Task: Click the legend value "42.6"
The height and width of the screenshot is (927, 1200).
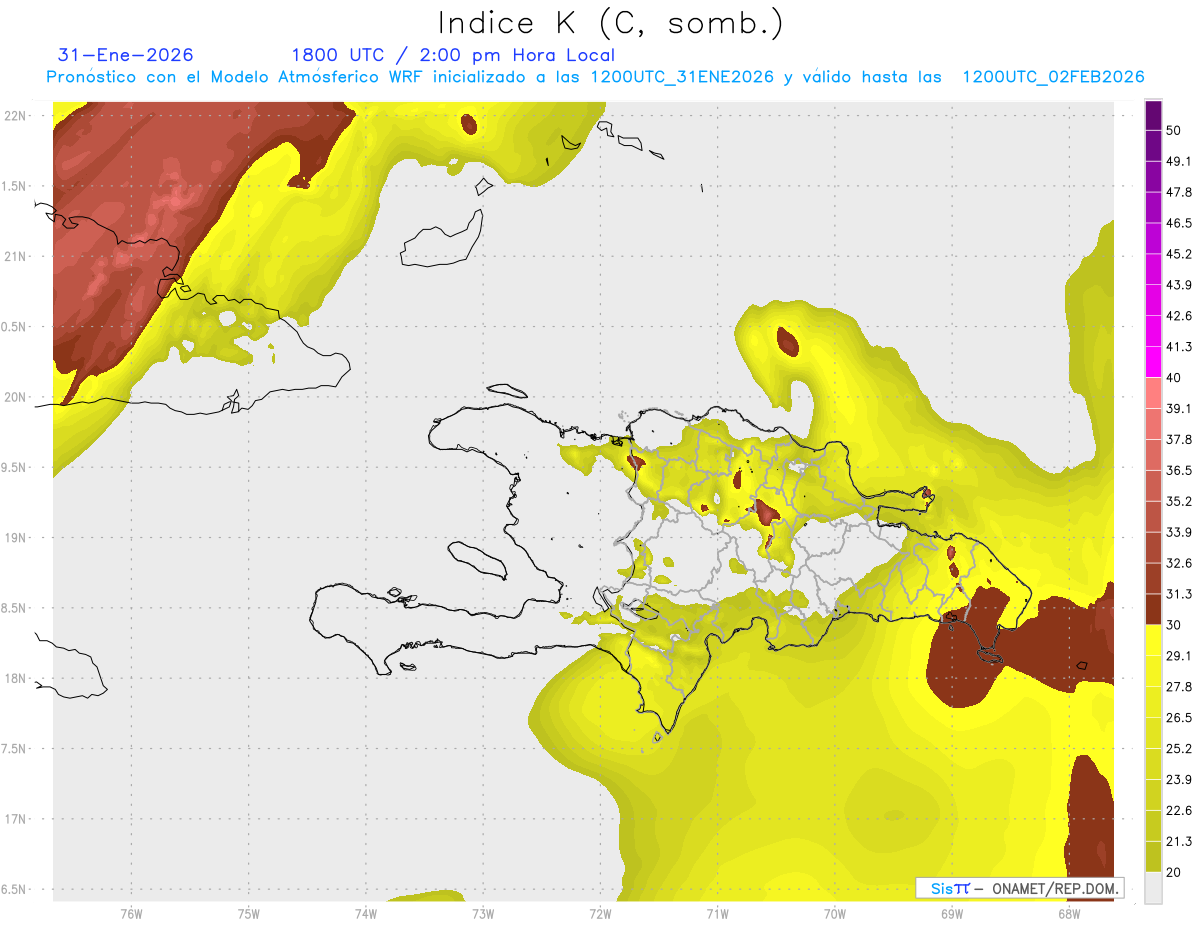Action: pyautogui.click(x=1179, y=315)
